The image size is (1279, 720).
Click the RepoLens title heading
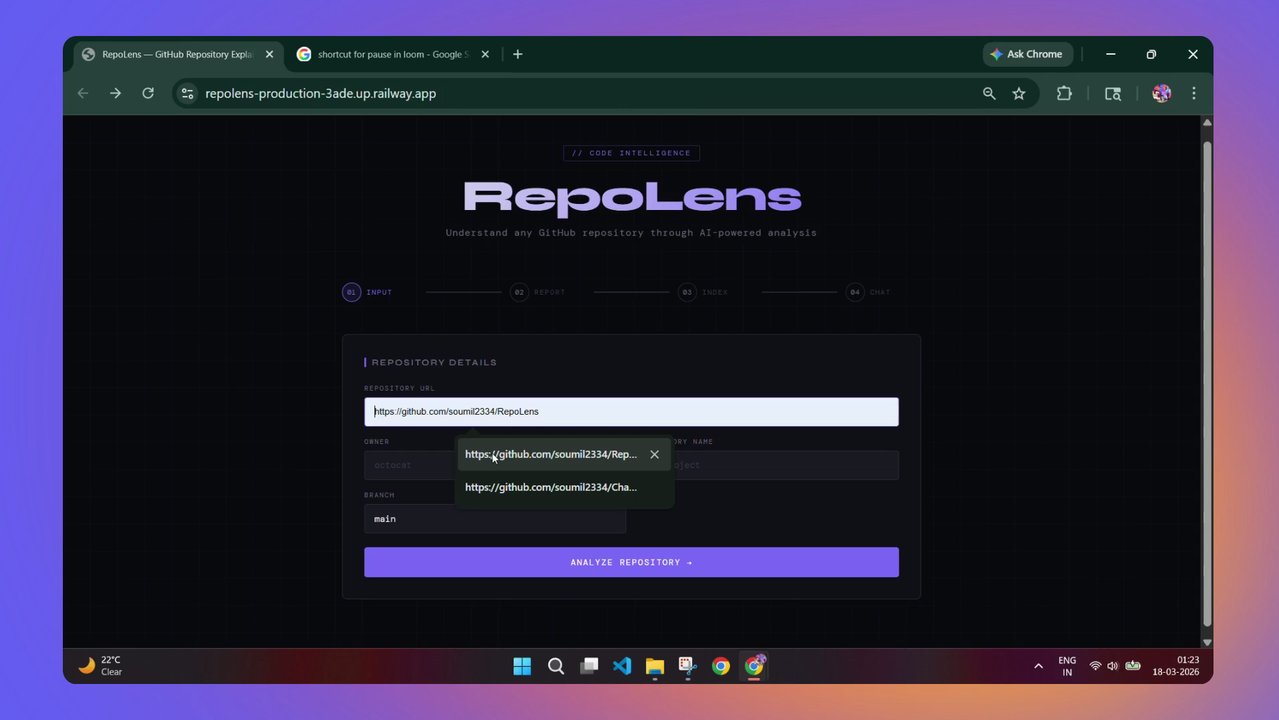631,197
